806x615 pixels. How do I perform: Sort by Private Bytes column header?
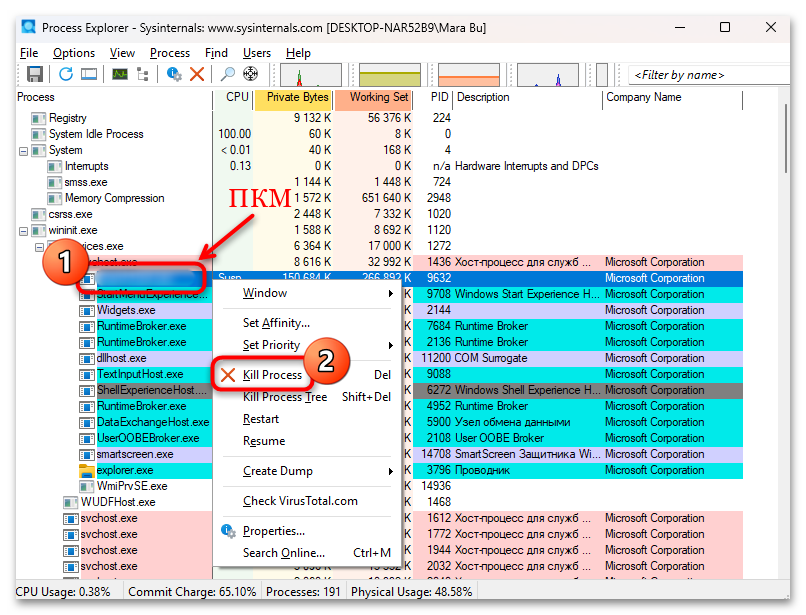click(294, 97)
